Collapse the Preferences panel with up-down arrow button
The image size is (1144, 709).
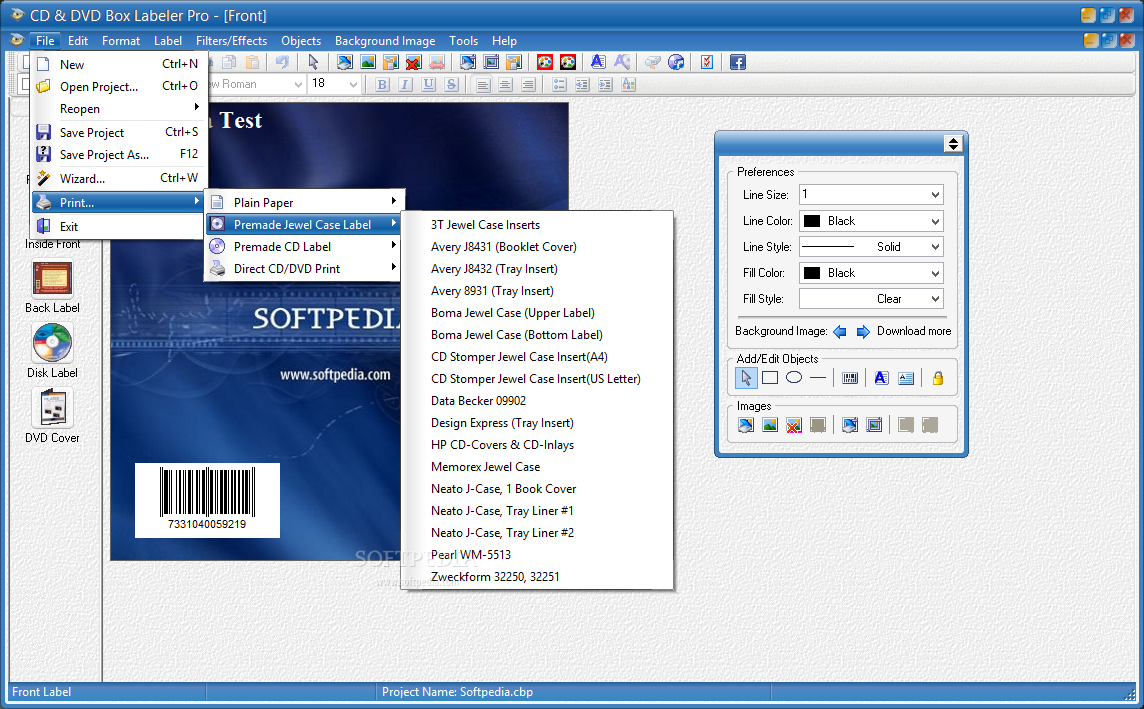pyautogui.click(x=953, y=144)
